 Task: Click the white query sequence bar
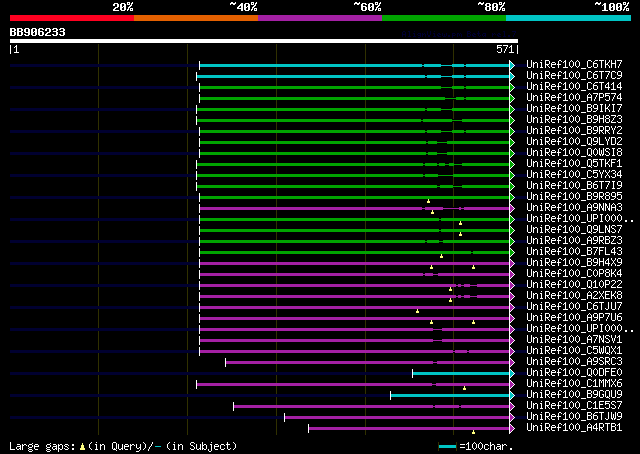pos(264,41)
